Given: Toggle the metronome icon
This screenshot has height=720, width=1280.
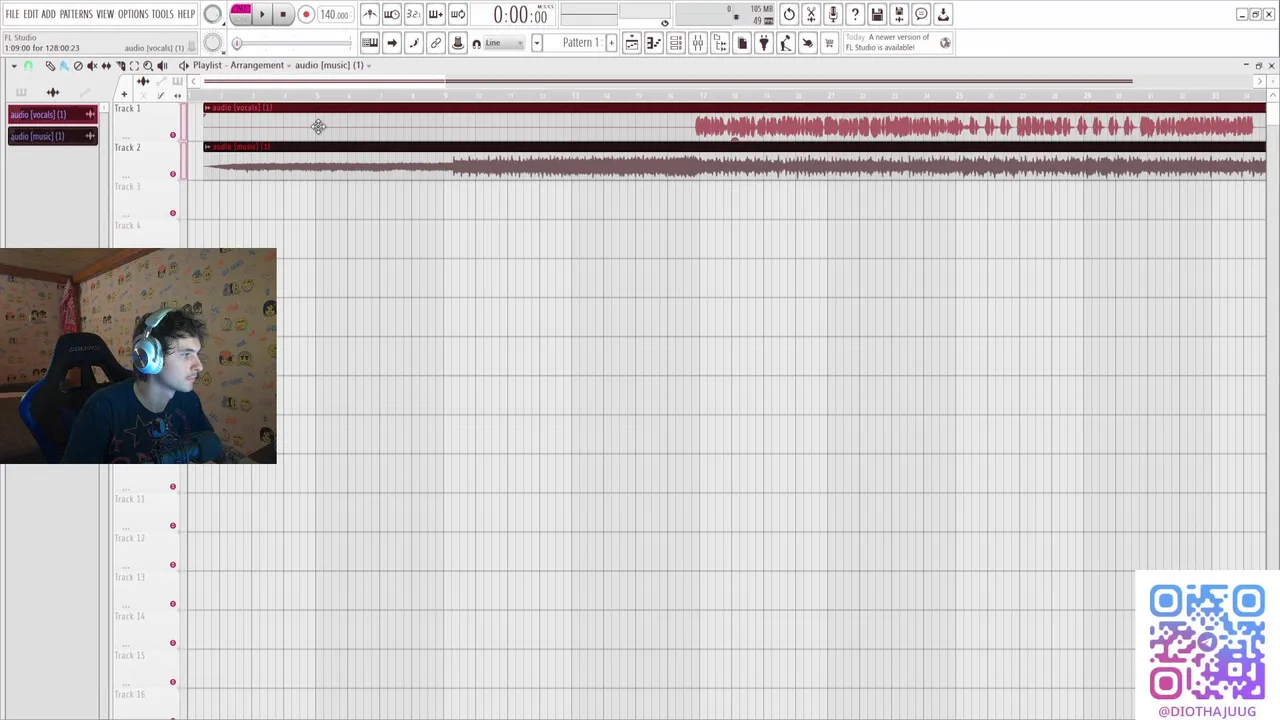Looking at the screenshot, I should [370, 14].
